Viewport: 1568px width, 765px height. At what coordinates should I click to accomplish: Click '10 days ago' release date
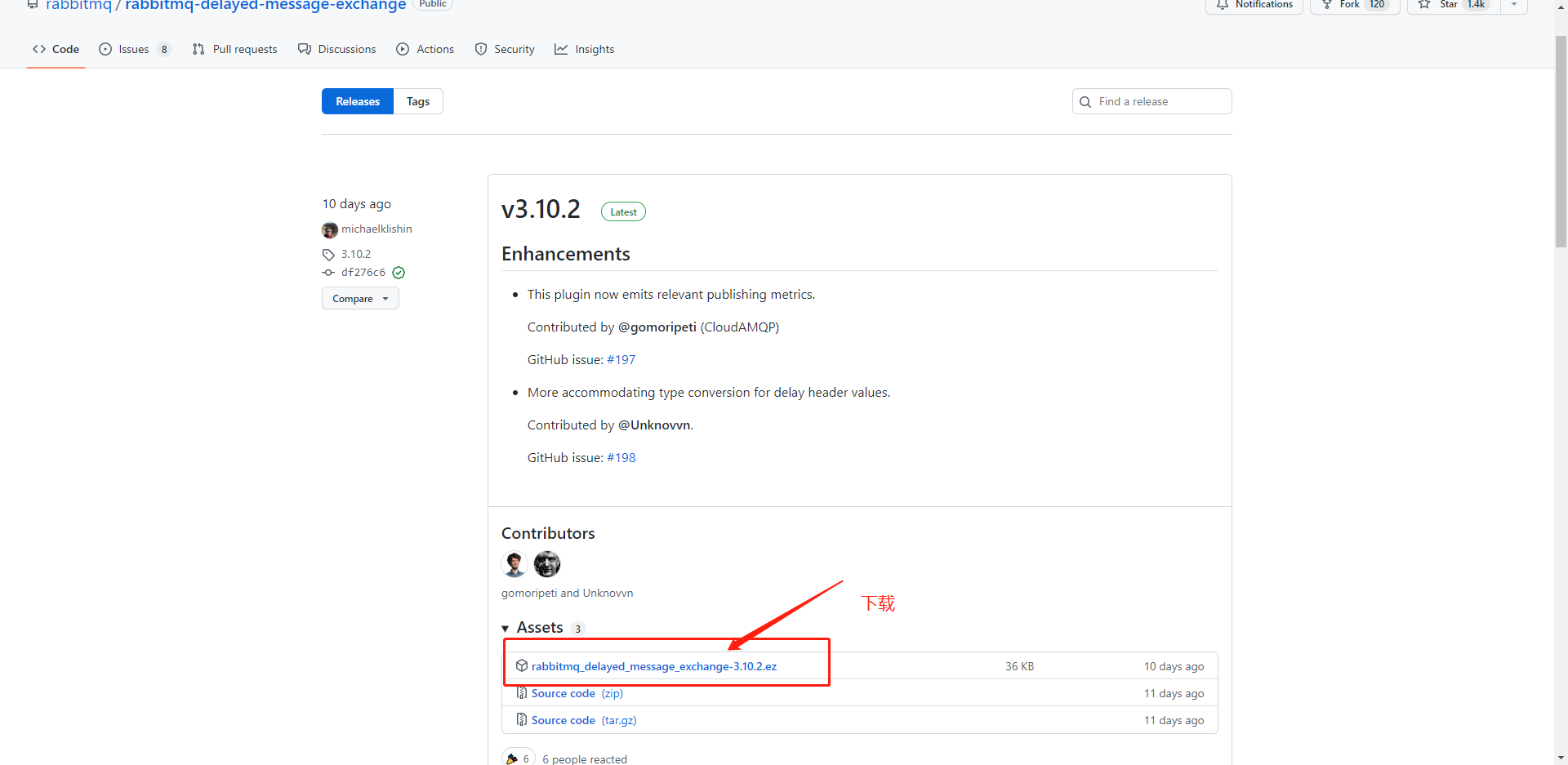[357, 204]
